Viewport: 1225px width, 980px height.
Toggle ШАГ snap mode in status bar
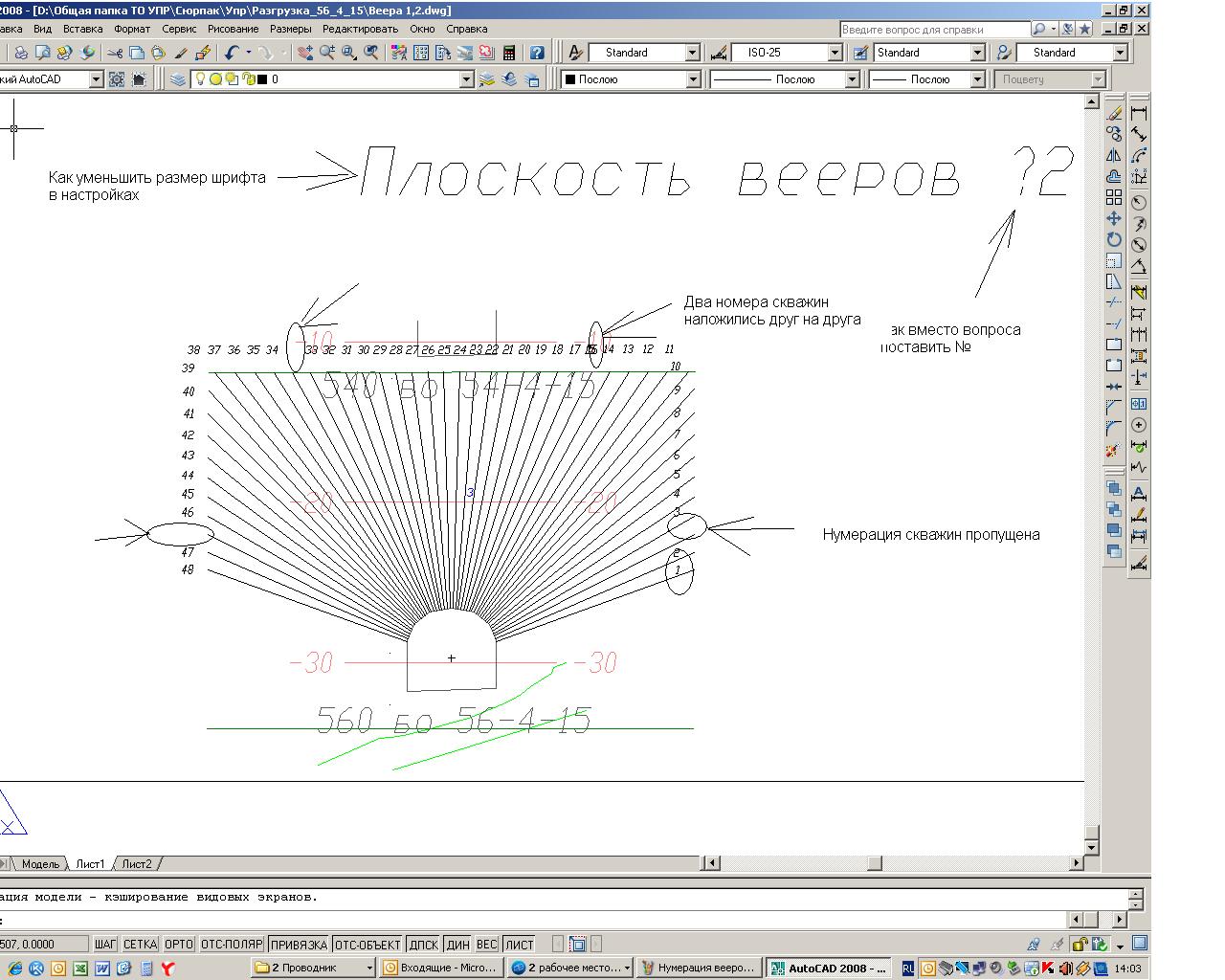(x=105, y=945)
